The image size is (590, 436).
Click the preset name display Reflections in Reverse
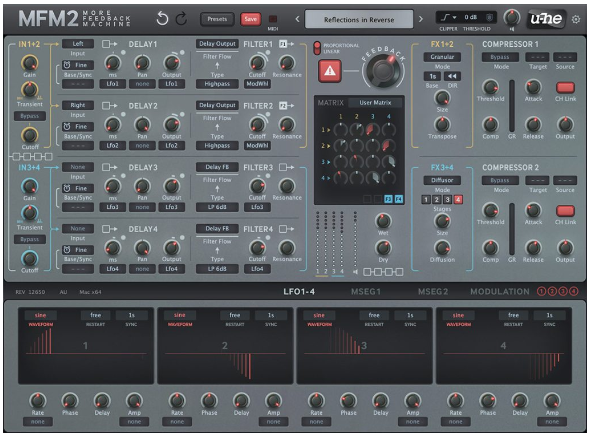tap(359, 19)
